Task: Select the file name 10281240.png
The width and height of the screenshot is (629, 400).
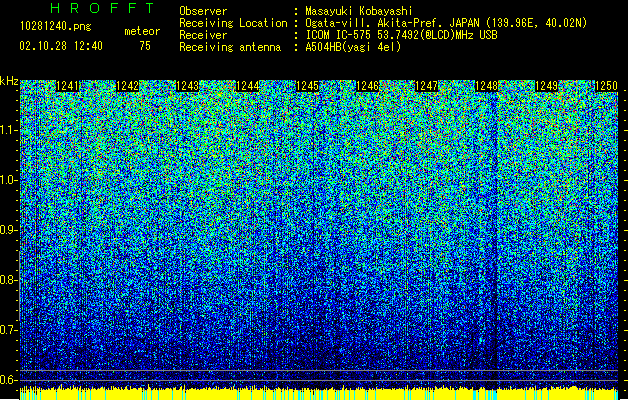Action: click(55, 26)
